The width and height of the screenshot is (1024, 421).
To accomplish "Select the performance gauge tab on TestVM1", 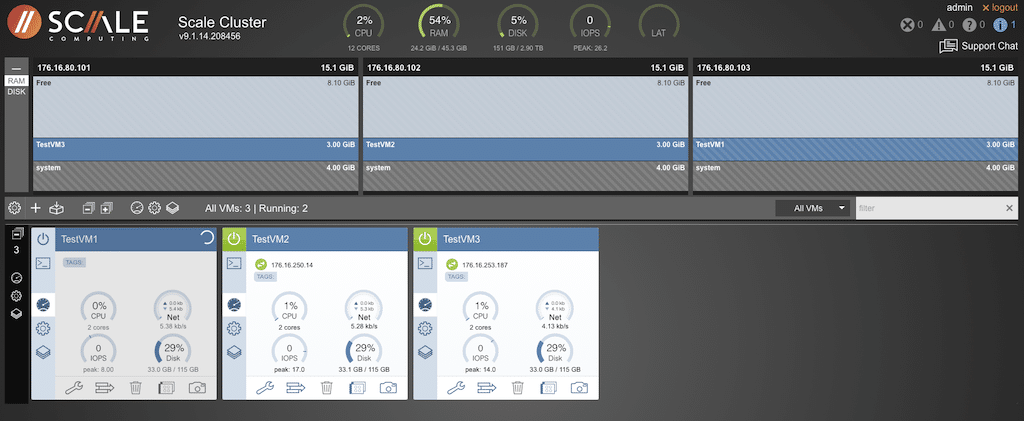I will pyautogui.click(x=43, y=305).
